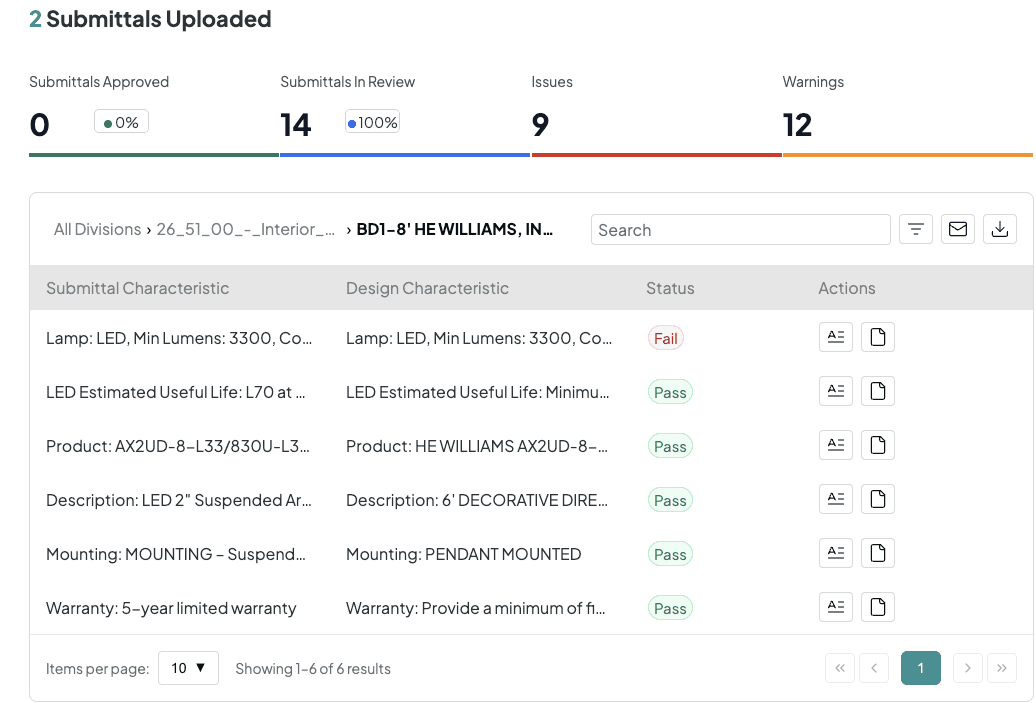Select the Issues summary tab
The image size is (1036, 703).
coord(657,114)
